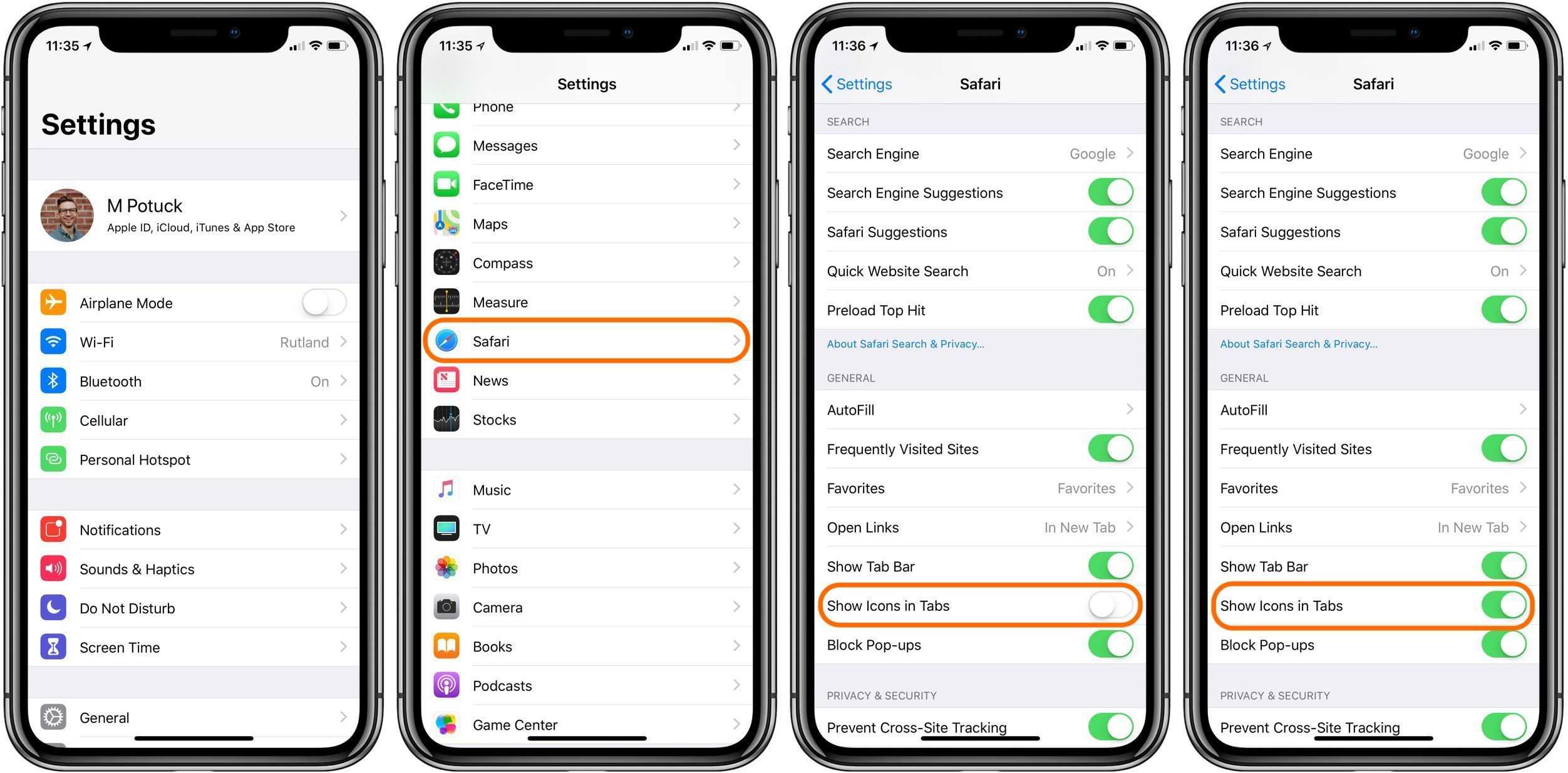The image size is (1568, 773).
Task: Tap the Maps settings icon
Action: (x=447, y=221)
